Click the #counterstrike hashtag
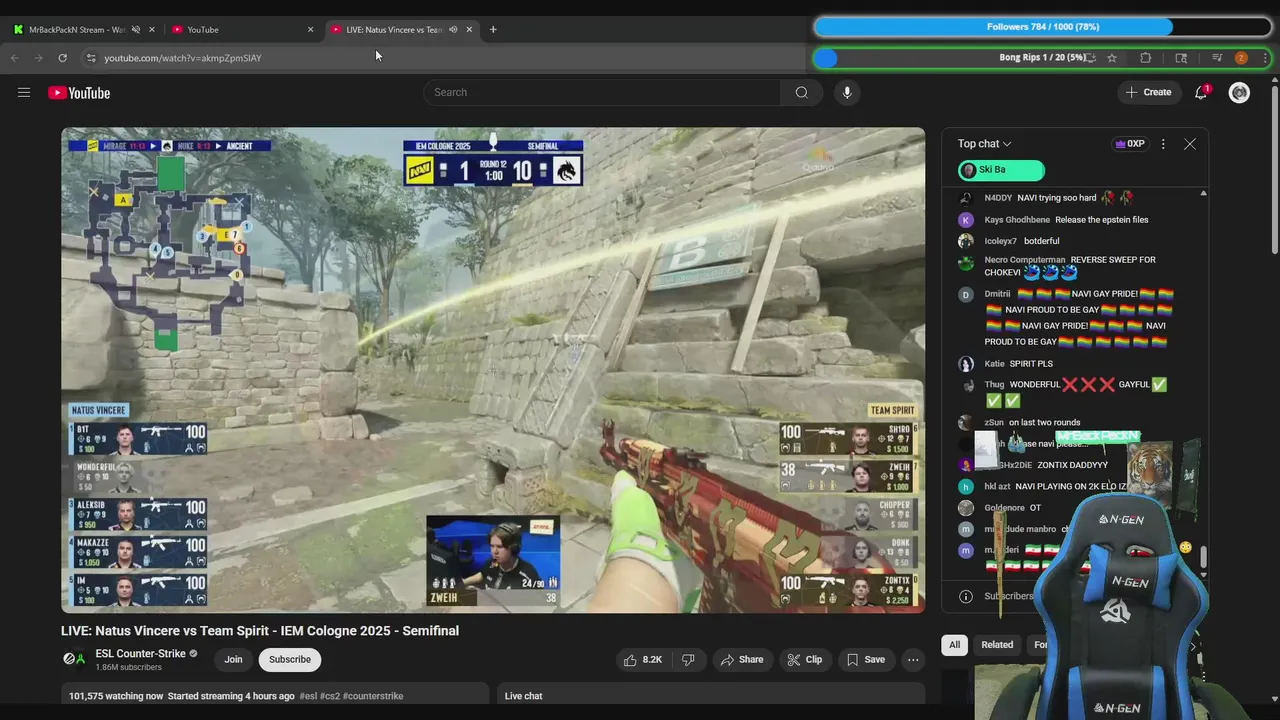The height and width of the screenshot is (720, 1280). point(374,696)
